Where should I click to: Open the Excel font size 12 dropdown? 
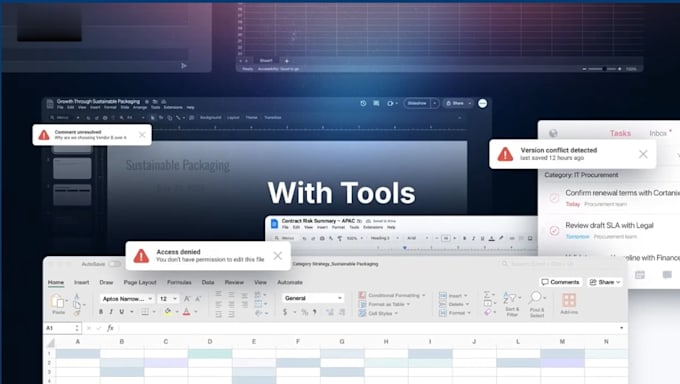(168, 299)
